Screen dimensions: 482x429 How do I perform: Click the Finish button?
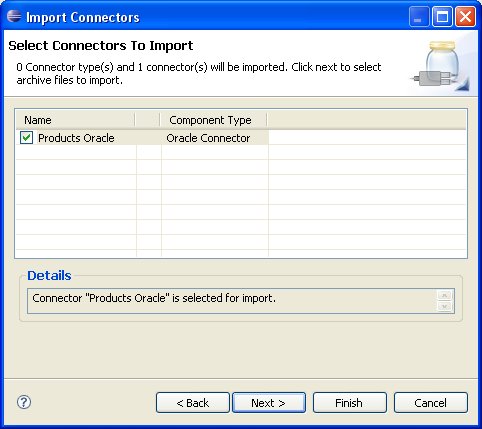(349, 403)
